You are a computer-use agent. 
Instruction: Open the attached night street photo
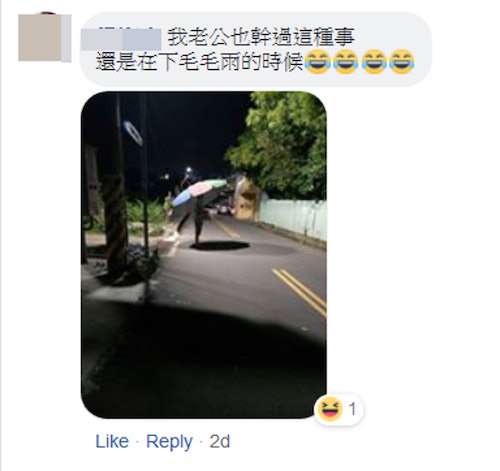(204, 255)
